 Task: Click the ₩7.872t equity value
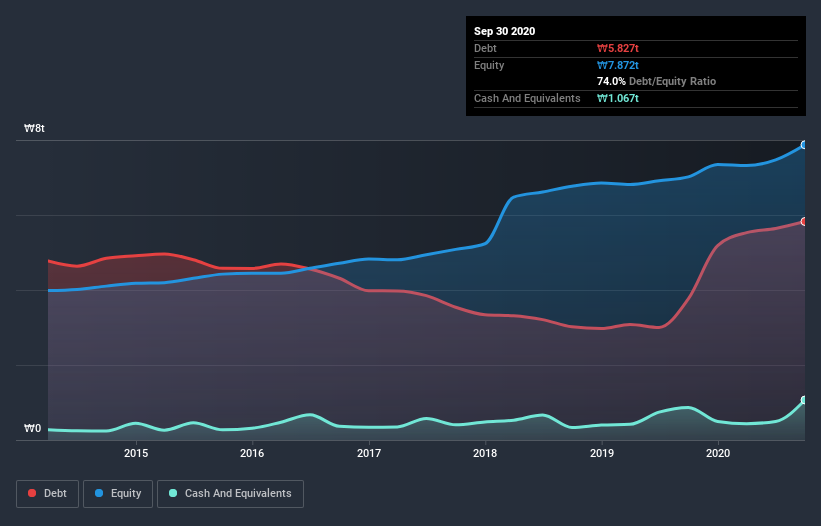click(618, 65)
